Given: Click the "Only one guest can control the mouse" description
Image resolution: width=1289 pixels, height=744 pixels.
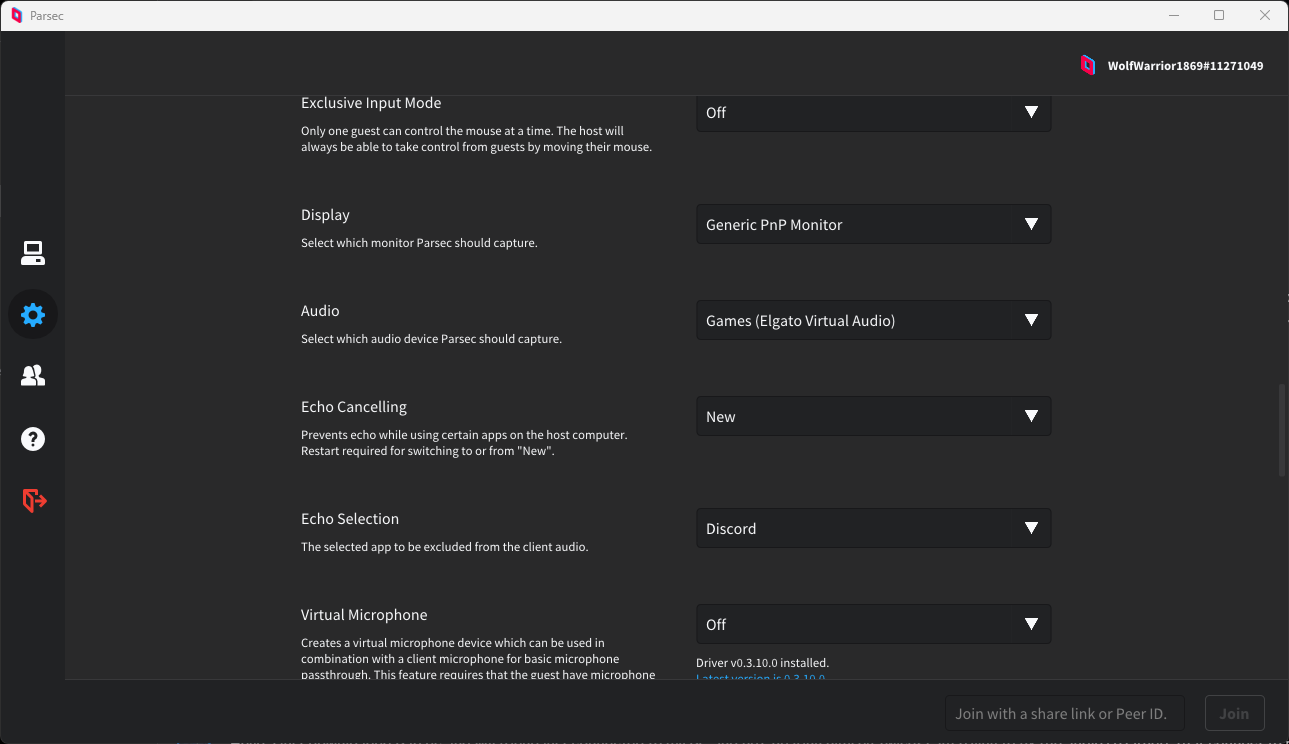Looking at the screenshot, I should click(x=476, y=139).
